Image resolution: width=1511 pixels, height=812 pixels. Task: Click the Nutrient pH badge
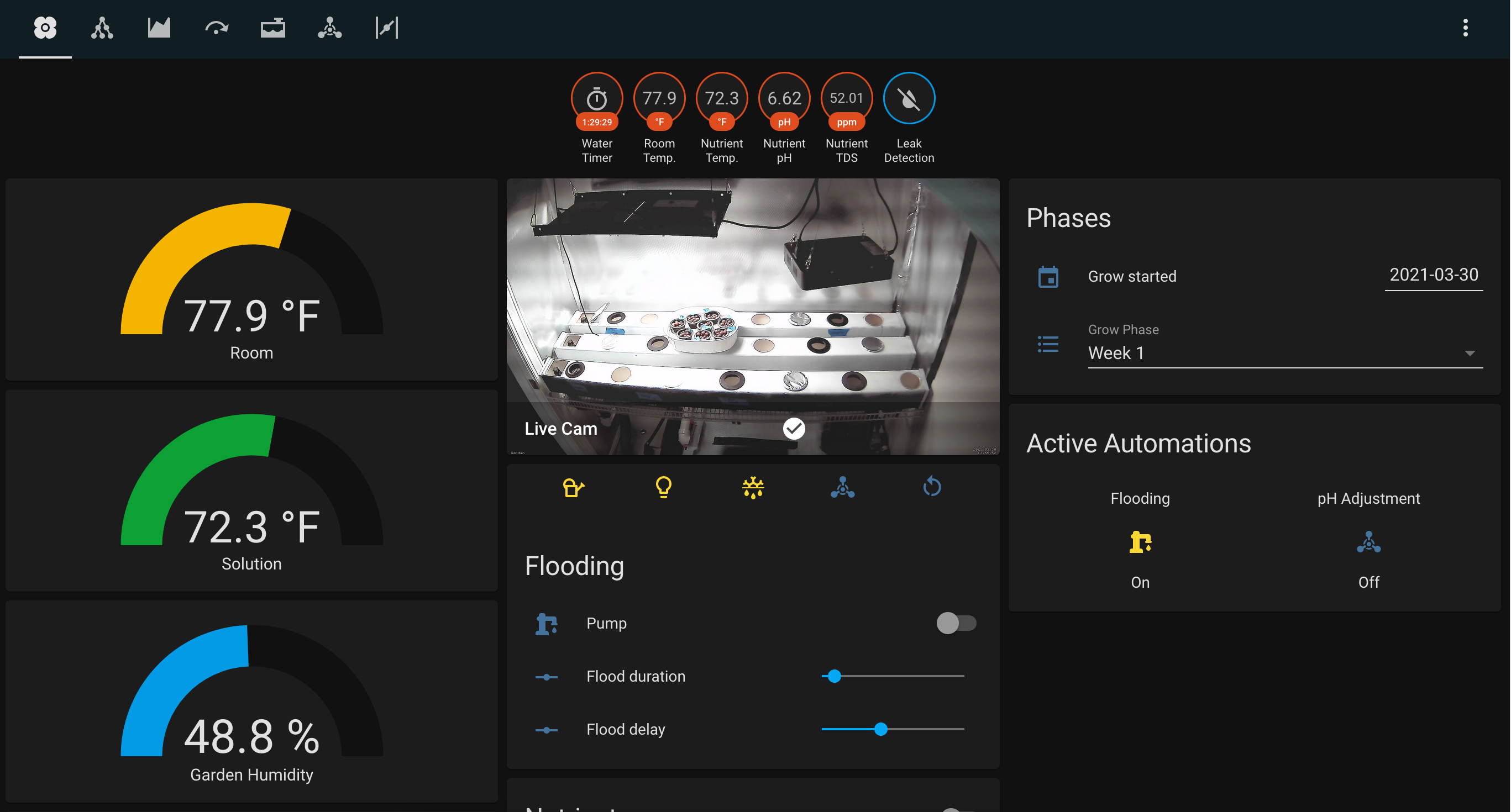[x=784, y=98]
